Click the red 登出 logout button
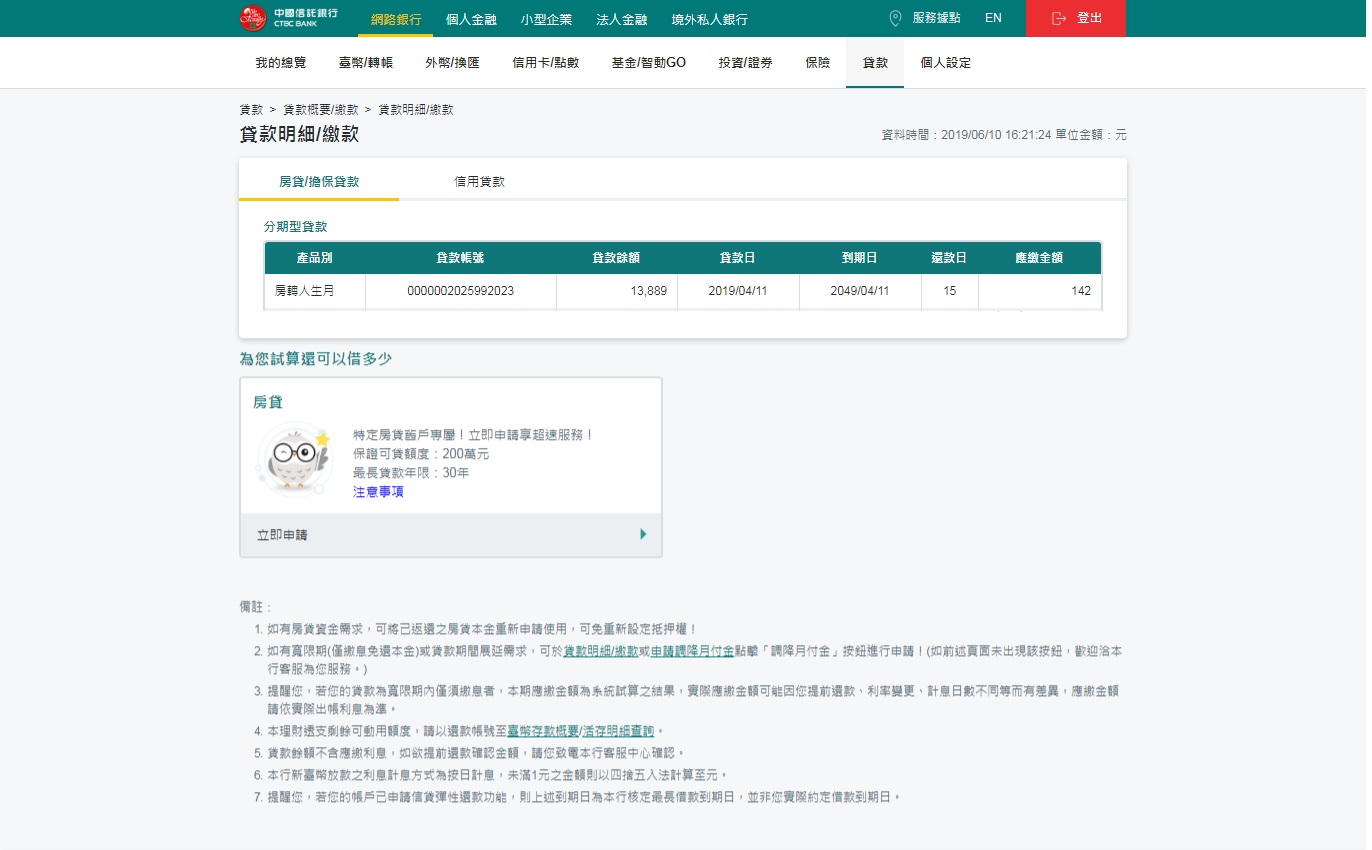The image size is (1372, 850). coord(1076,18)
